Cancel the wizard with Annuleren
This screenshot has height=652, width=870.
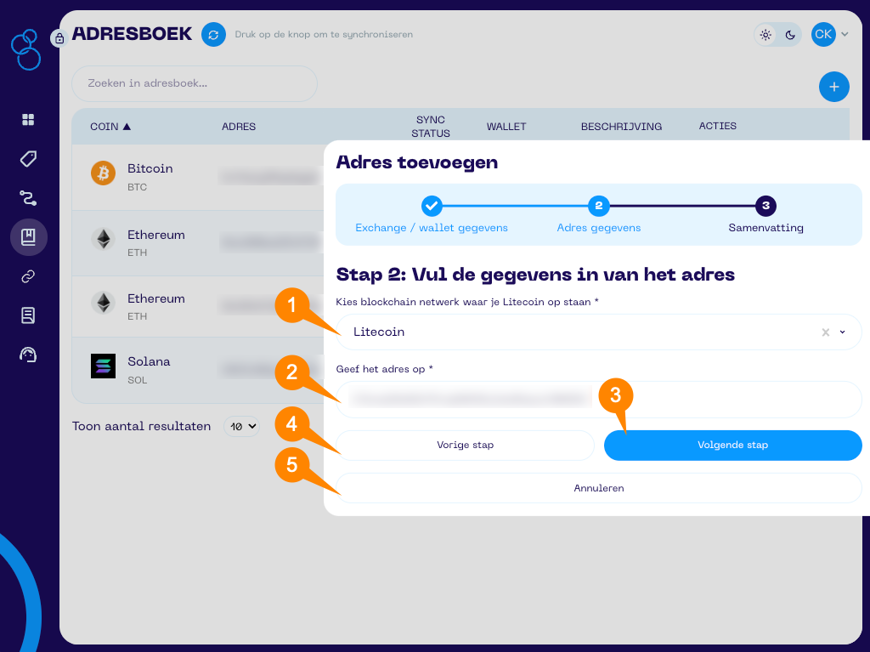tap(597, 488)
